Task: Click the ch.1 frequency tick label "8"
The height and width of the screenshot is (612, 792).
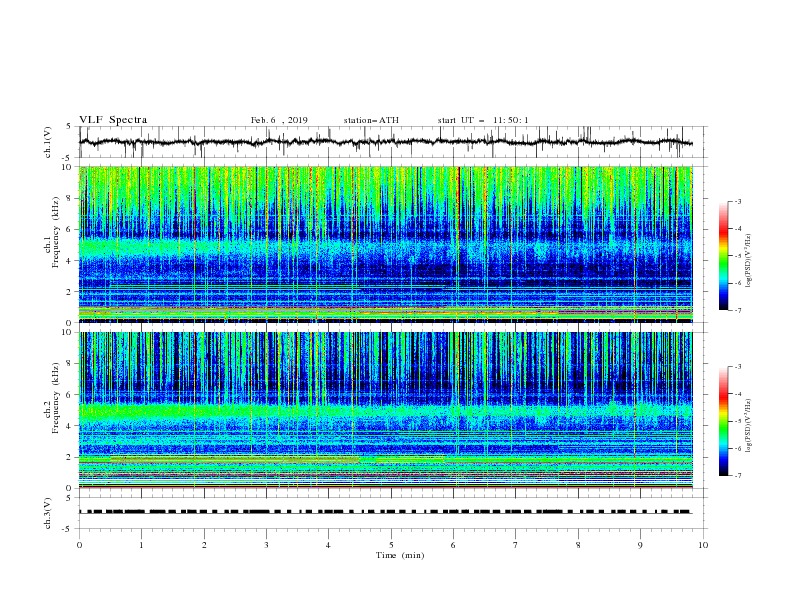Action: [x=70, y=198]
